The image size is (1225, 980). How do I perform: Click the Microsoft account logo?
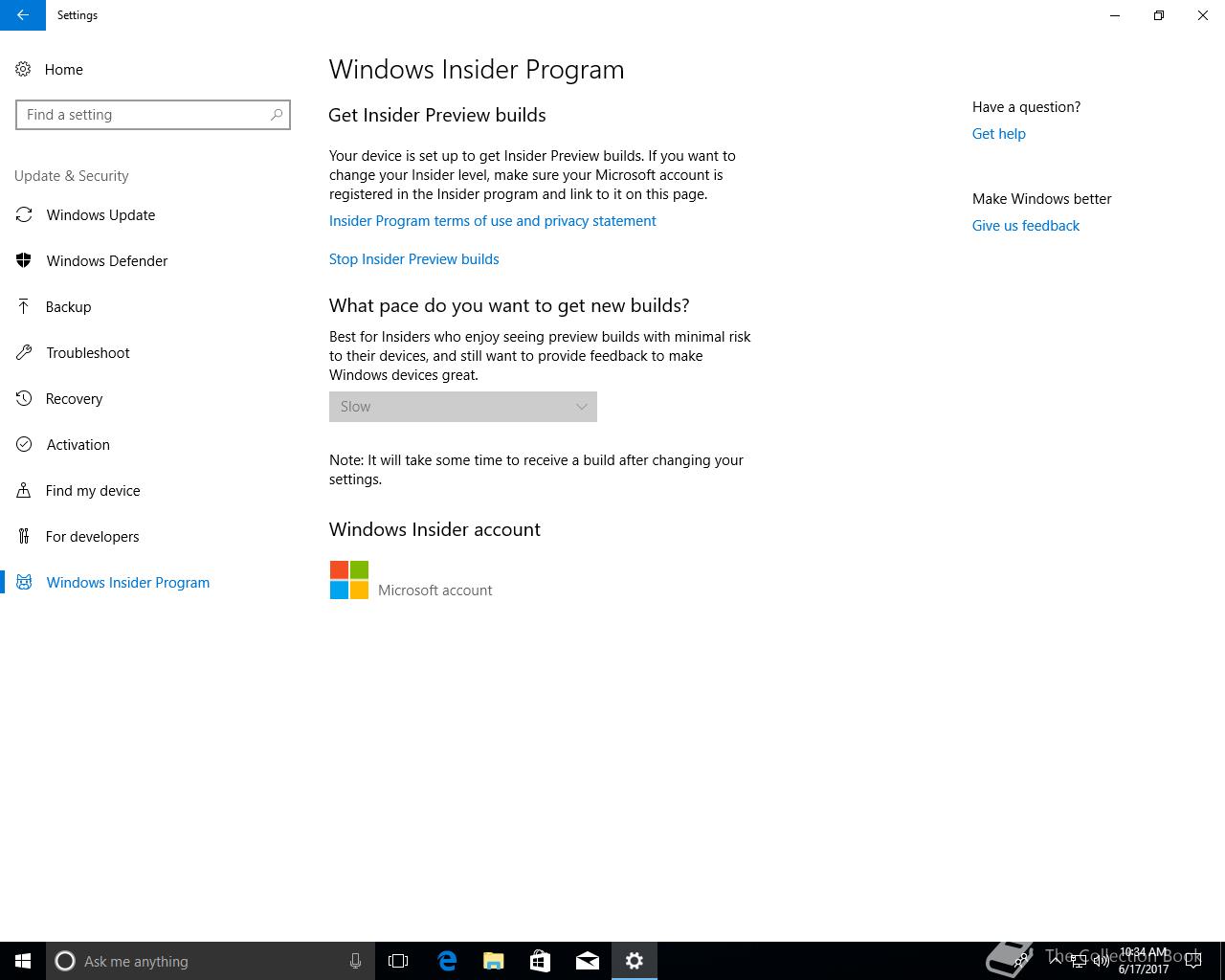349,580
